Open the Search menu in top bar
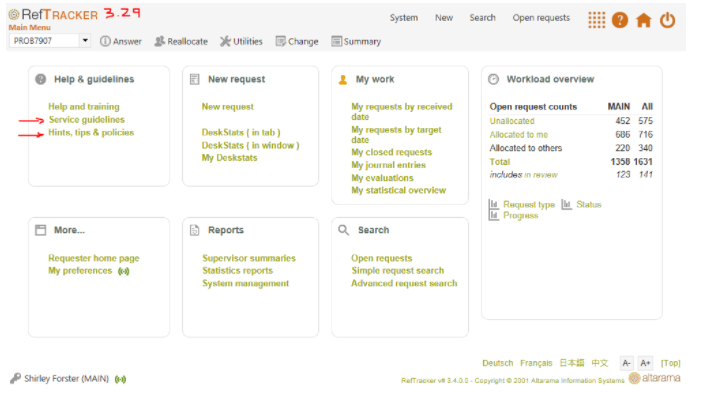This screenshot has height=397, width=704. point(483,18)
